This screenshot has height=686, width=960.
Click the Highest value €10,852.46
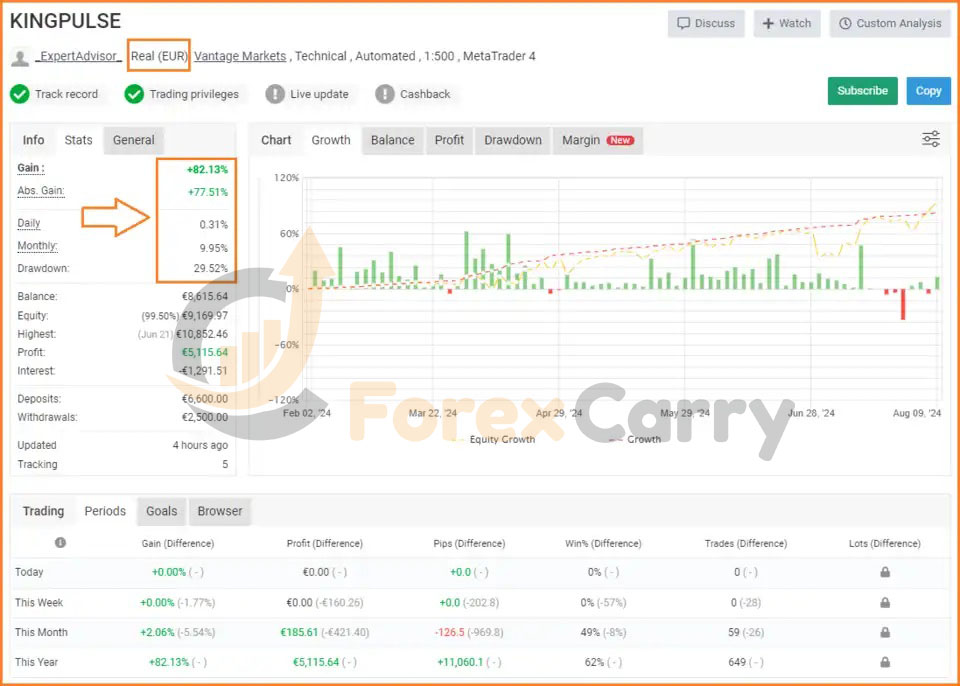202,334
